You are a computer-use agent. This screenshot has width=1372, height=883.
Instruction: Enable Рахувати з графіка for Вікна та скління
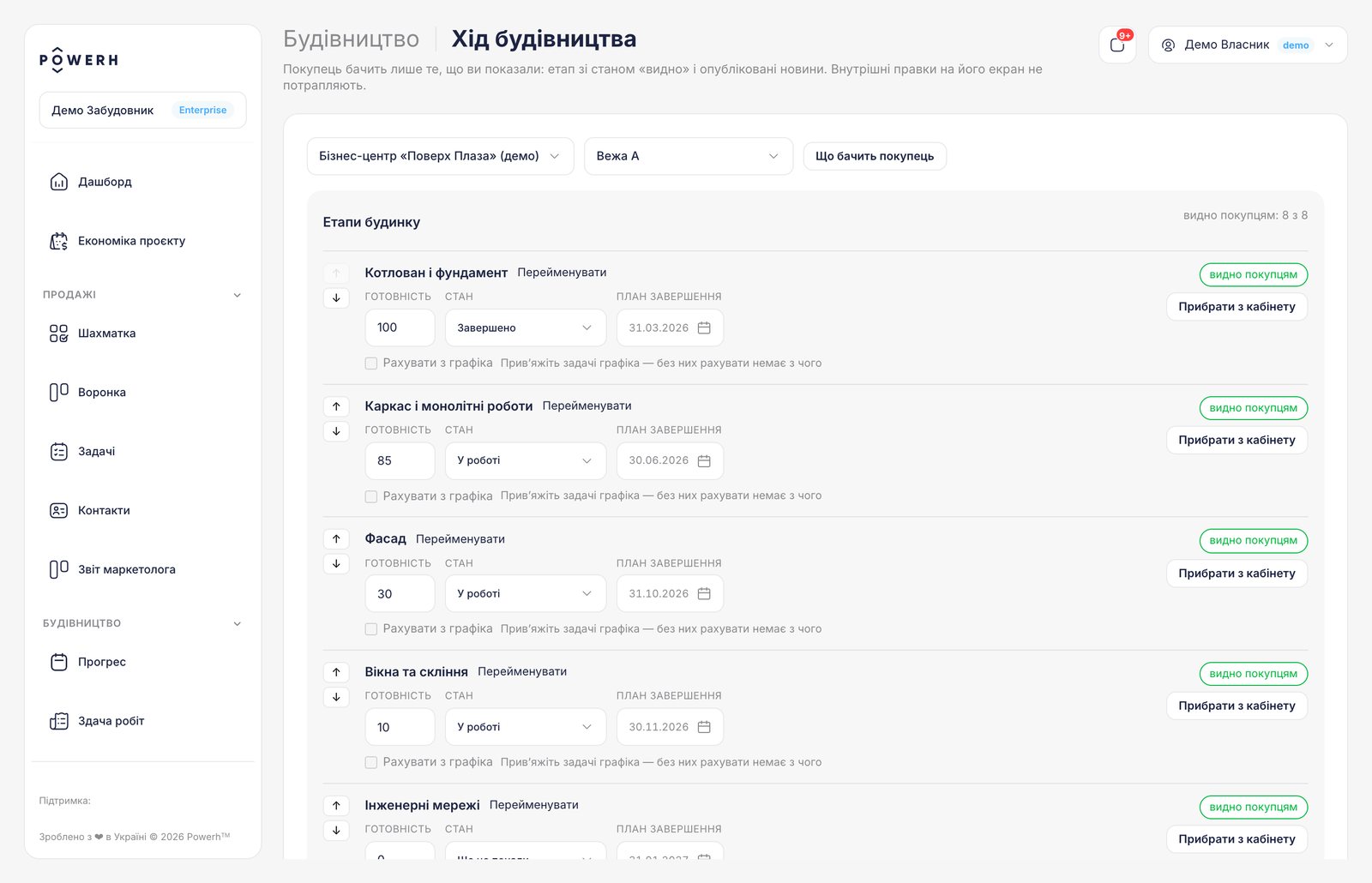point(371,762)
